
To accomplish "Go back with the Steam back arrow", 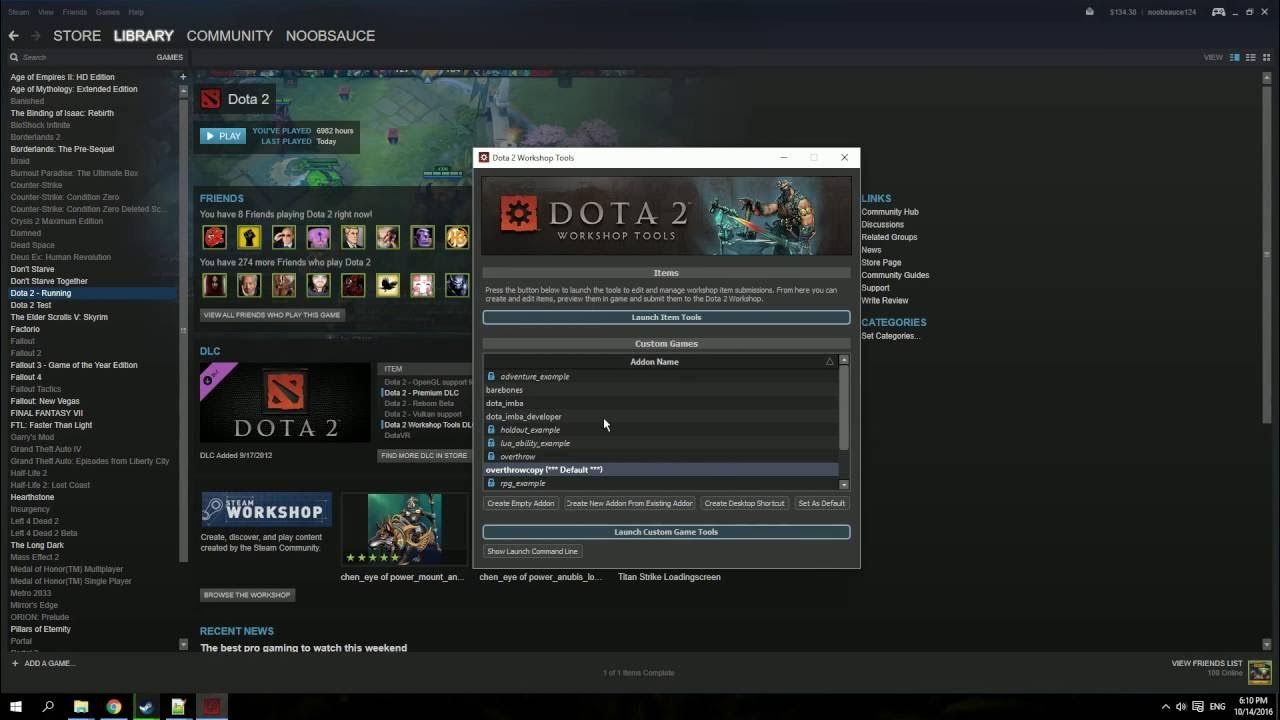I will [x=13, y=36].
